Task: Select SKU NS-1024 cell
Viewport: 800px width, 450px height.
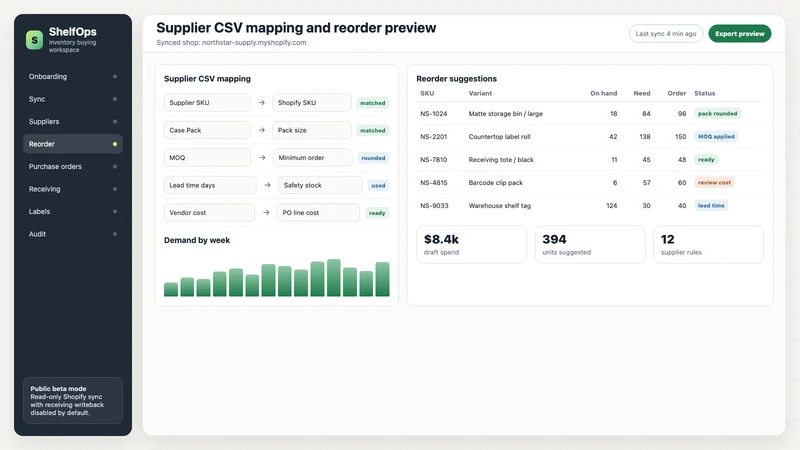Action: (434, 114)
